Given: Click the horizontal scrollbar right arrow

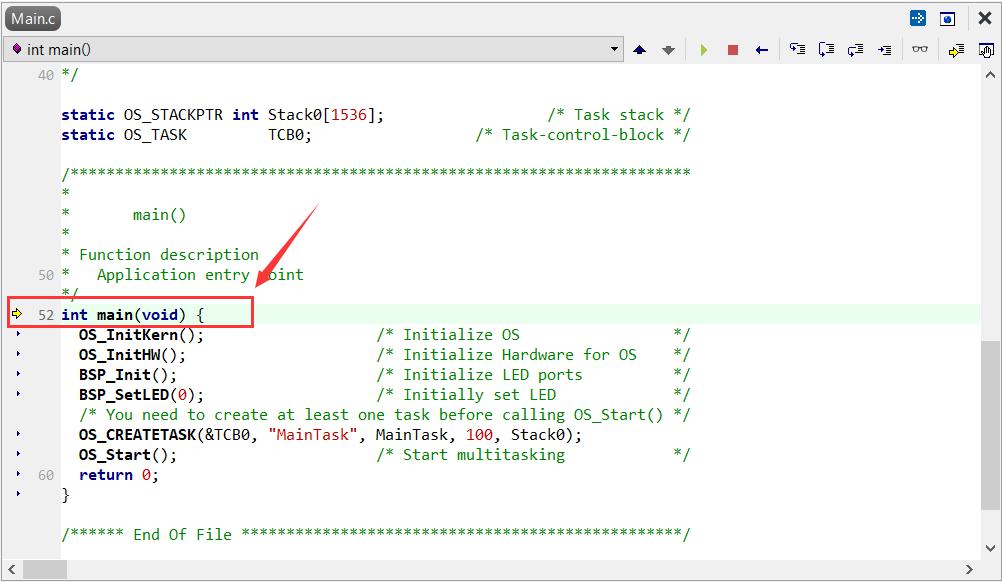Looking at the screenshot, I should click(x=969, y=569).
